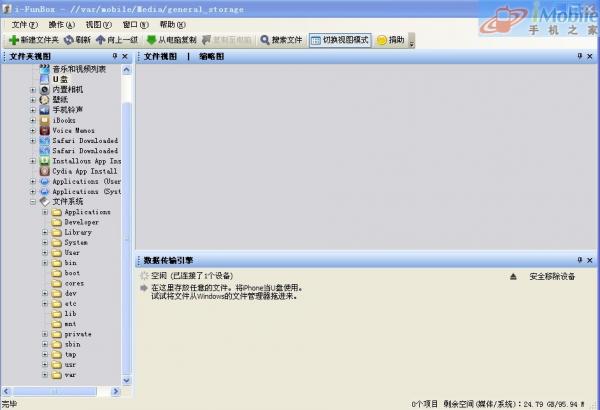Select the User folder
Viewport: 600px width, 410px height.
click(72, 253)
